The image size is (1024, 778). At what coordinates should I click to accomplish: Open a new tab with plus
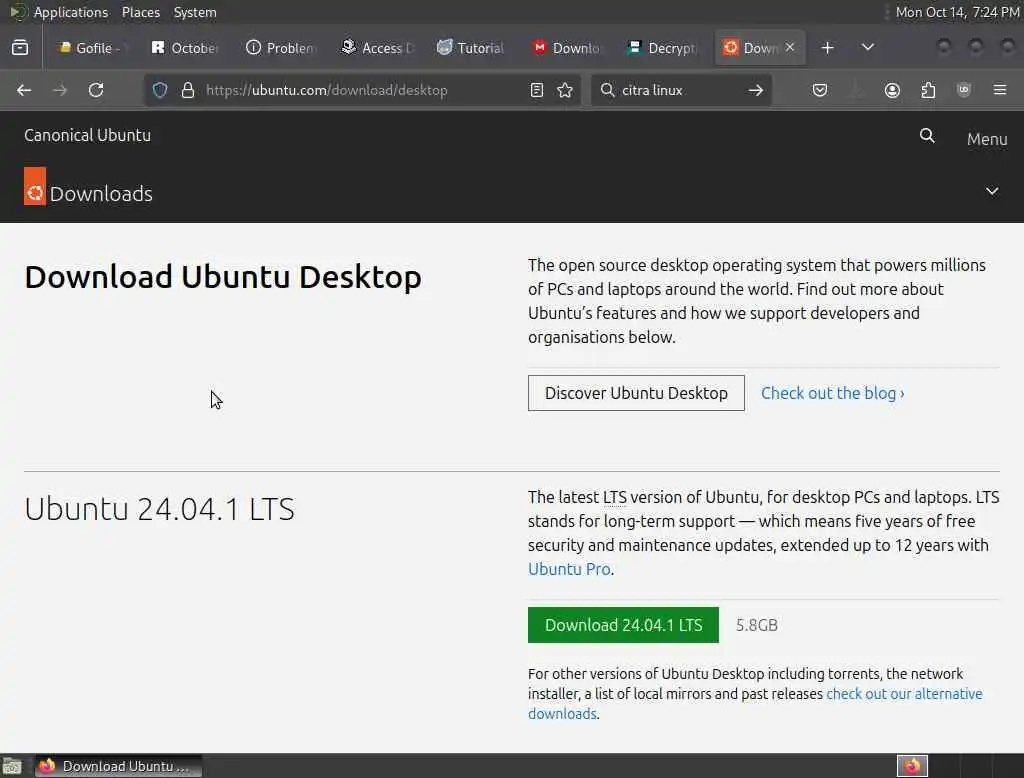point(827,48)
